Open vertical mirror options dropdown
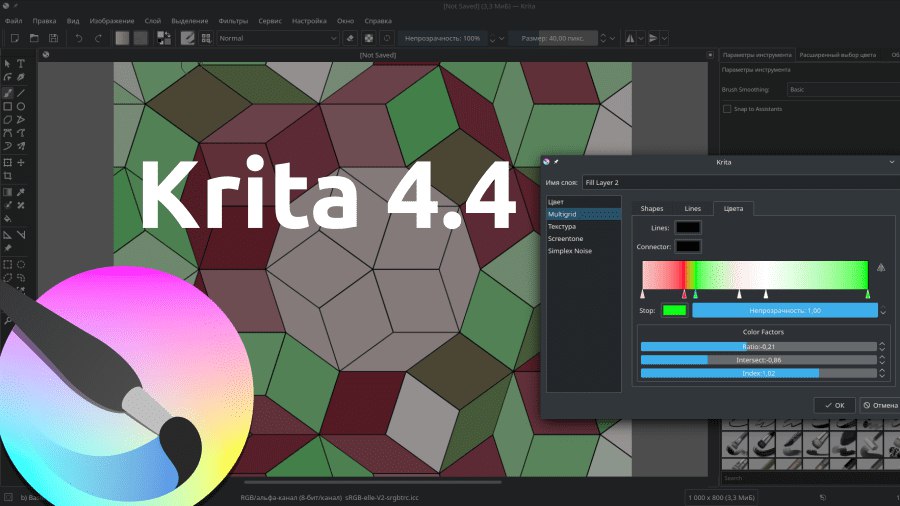This screenshot has width=900, height=506. tap(664, 38)
